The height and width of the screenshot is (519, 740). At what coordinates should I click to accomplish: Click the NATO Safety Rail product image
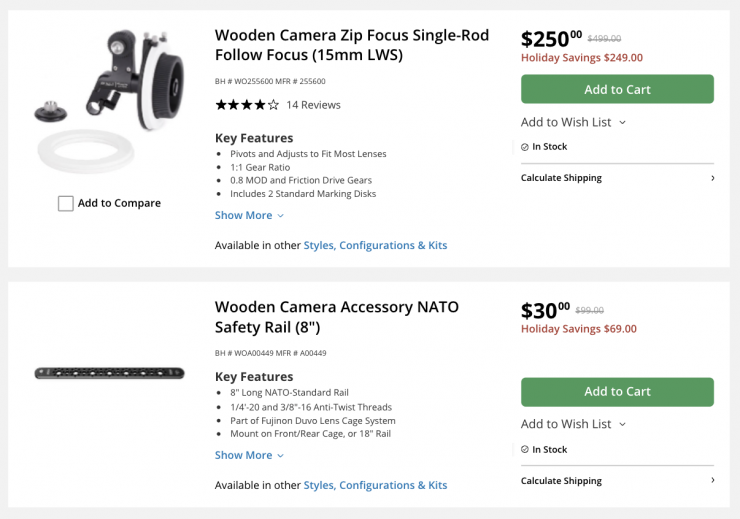109,373
